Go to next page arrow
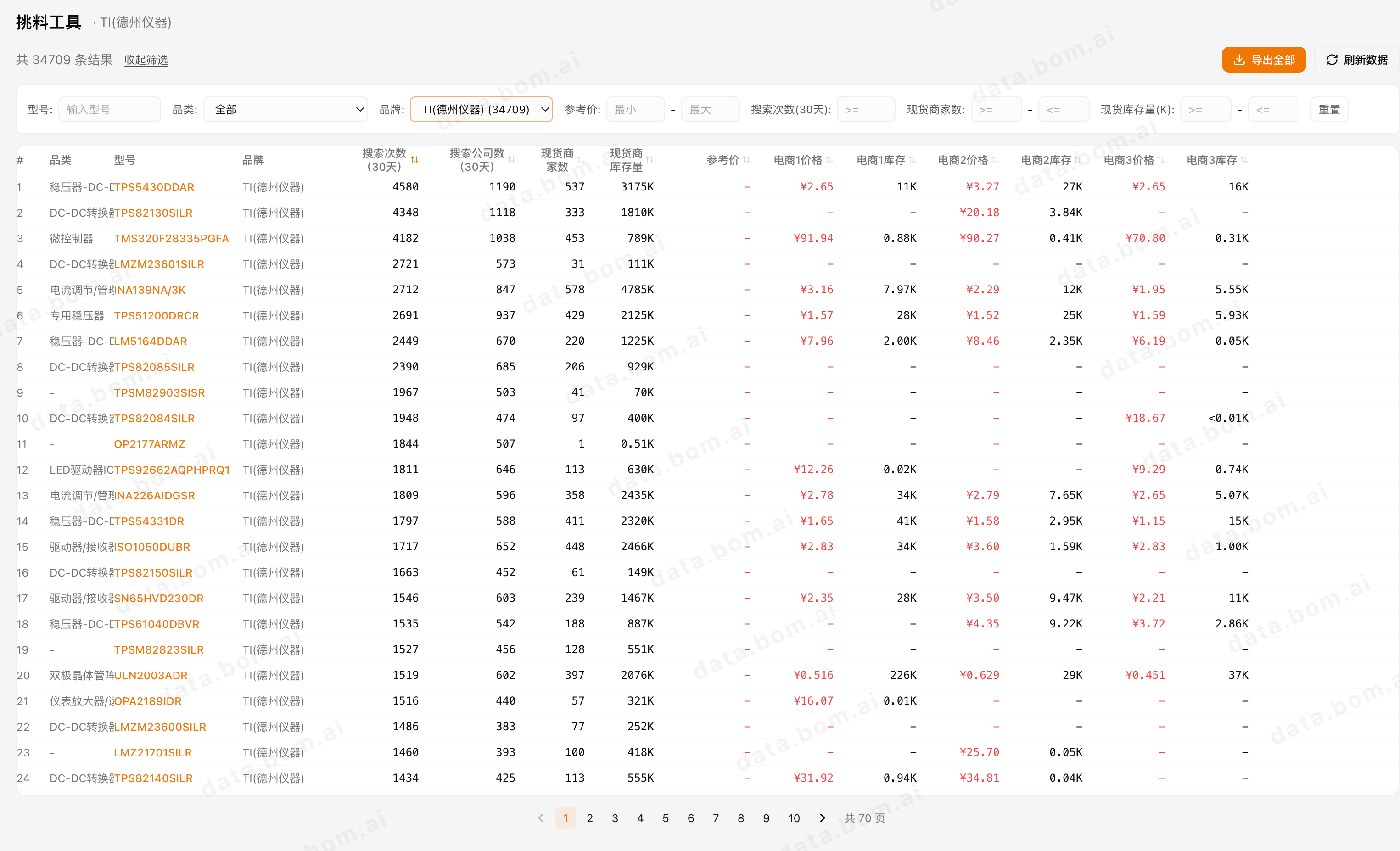Viewport: 1400px width, 851px height. pyautogui.click(x=822, y=818)
